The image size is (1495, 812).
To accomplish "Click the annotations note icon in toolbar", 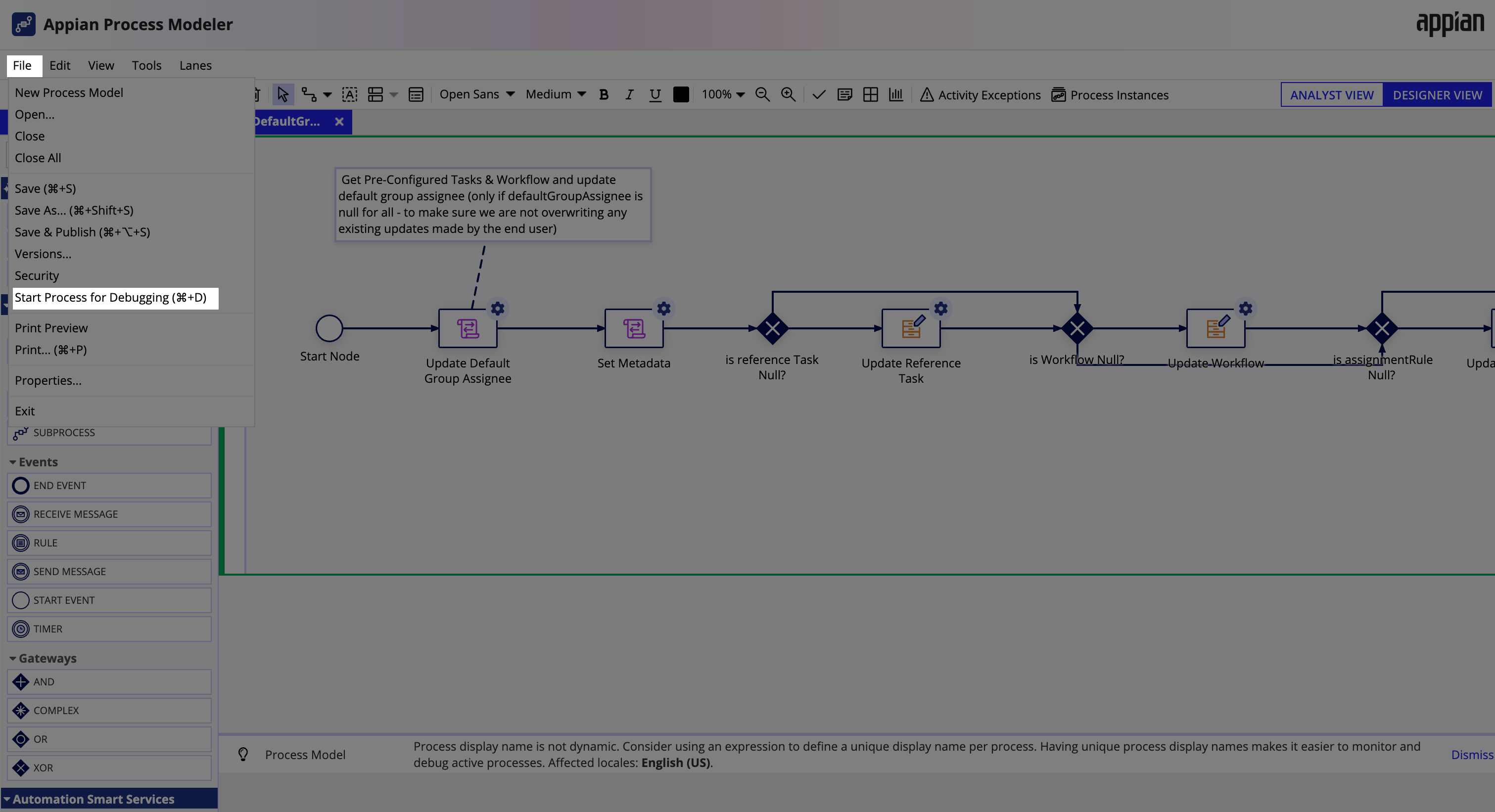I will [845, 94].
